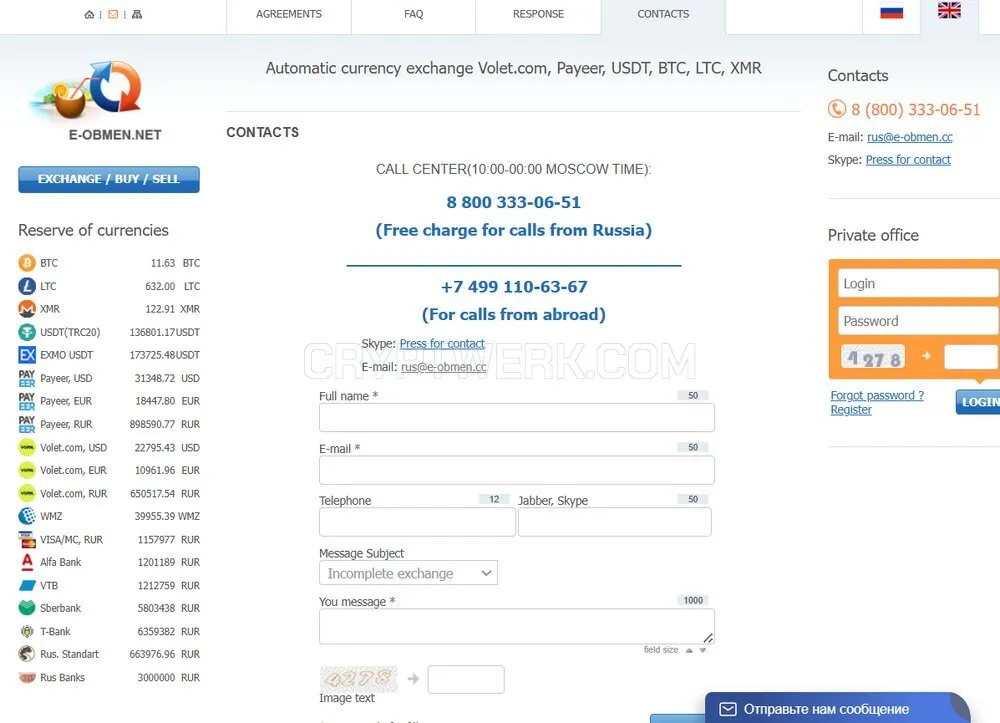Click the home icon in the header

89,14
